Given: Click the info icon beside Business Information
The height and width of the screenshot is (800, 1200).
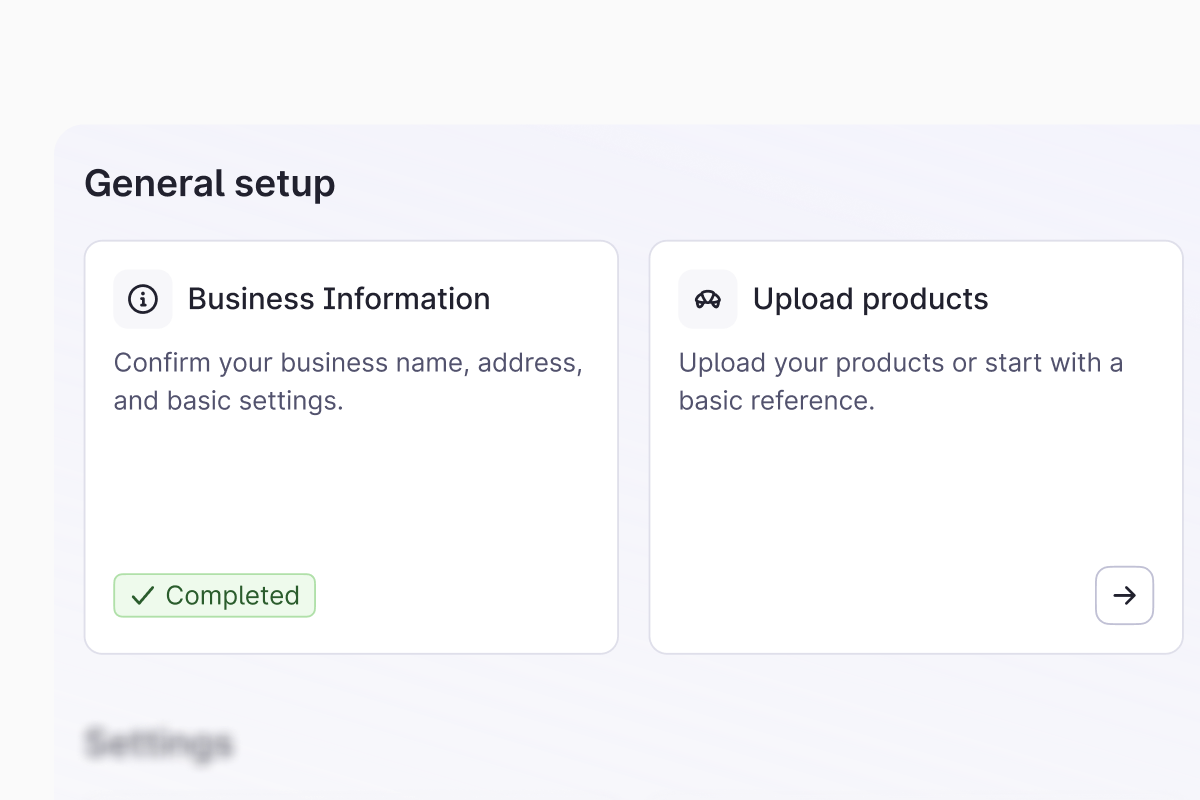Looking at the screenshot, I should pos(143,299).
